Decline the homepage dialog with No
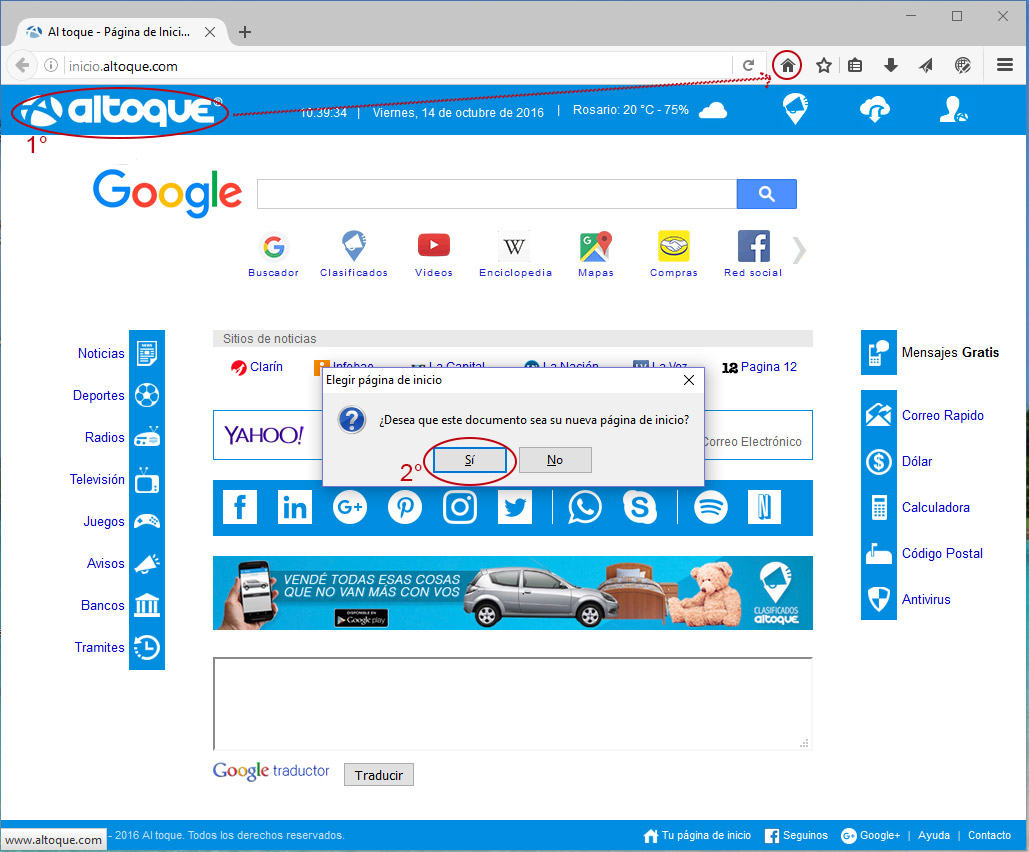This screenshot has width=1029, height=852. pyautogui.click(x=555, y=460)
